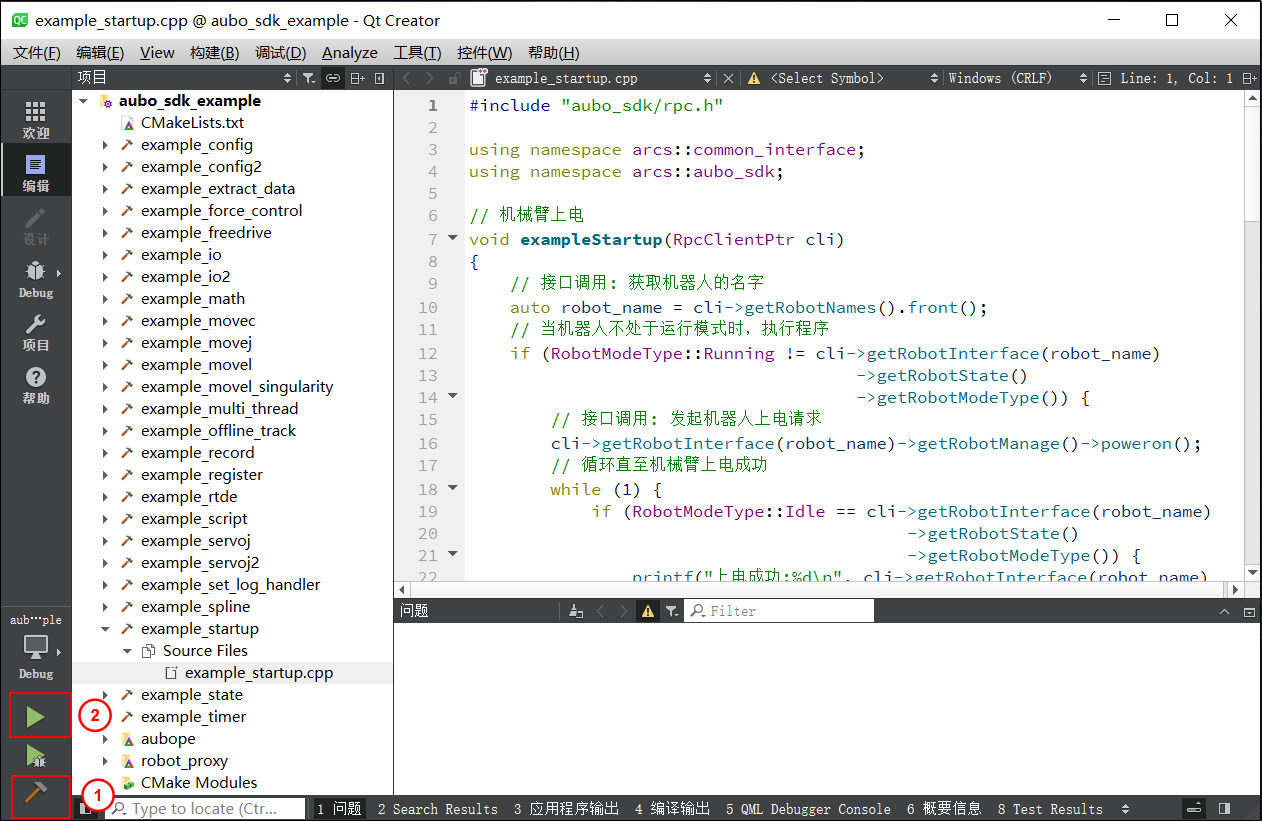Screen dimensions: 1262x821
Task: Open the 6 概要信息 pane
Action: pos(944,809)
